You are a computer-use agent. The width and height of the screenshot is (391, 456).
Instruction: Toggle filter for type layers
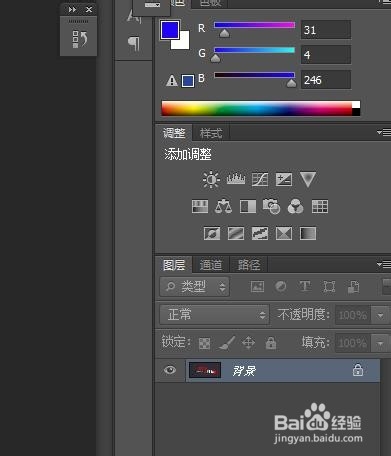pos(305,286)
